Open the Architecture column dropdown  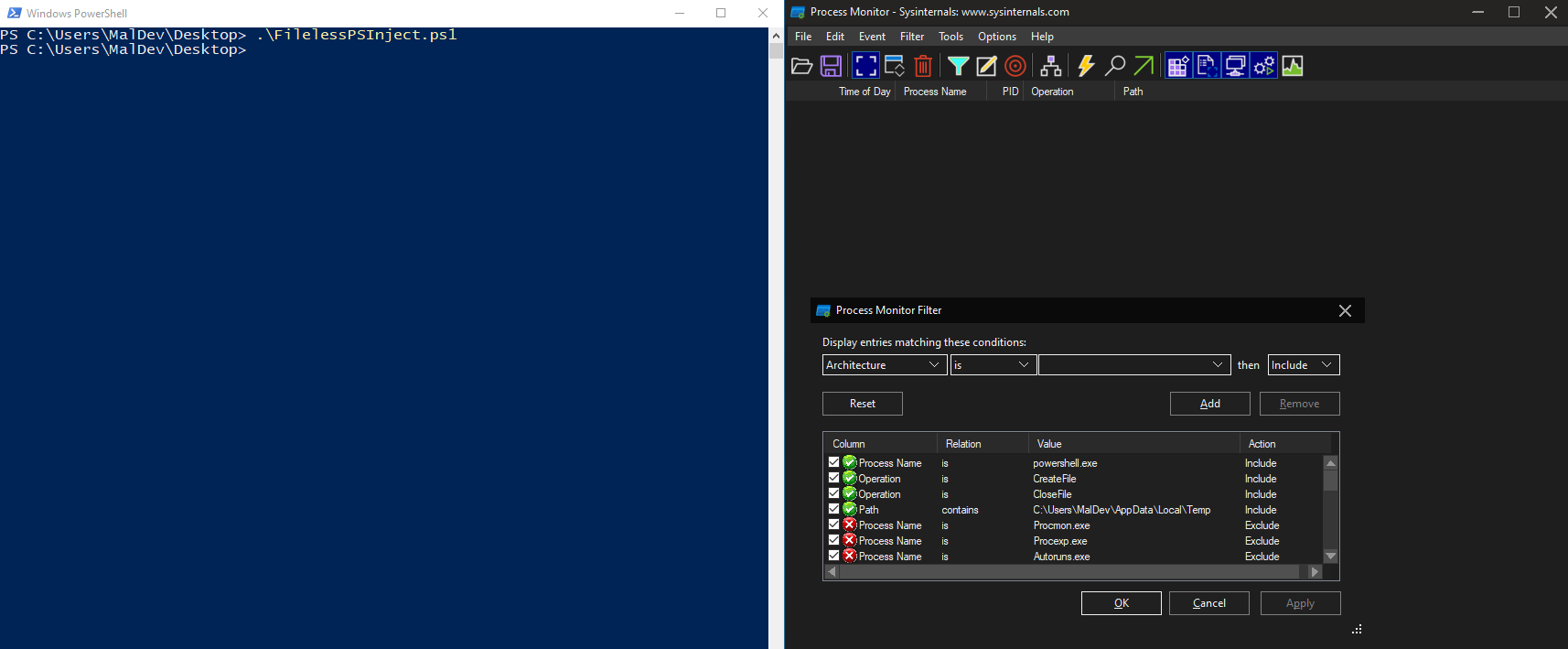pos(884,365)
